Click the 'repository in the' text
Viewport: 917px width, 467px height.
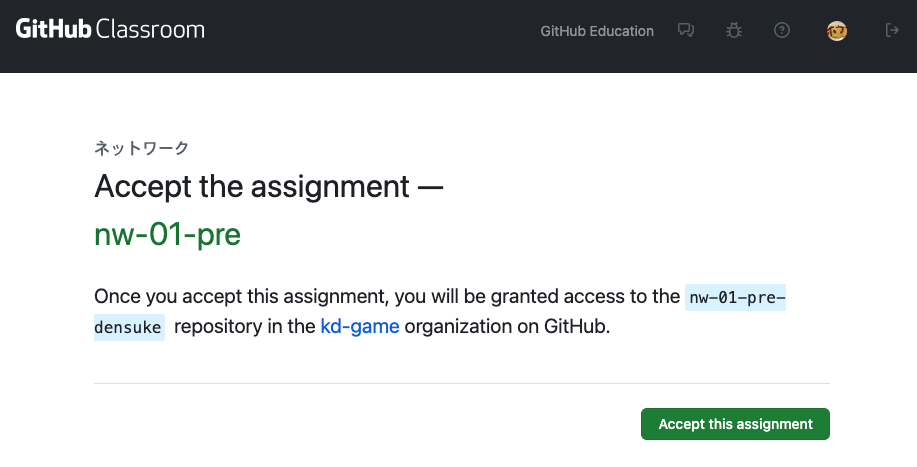click(244, 326)
